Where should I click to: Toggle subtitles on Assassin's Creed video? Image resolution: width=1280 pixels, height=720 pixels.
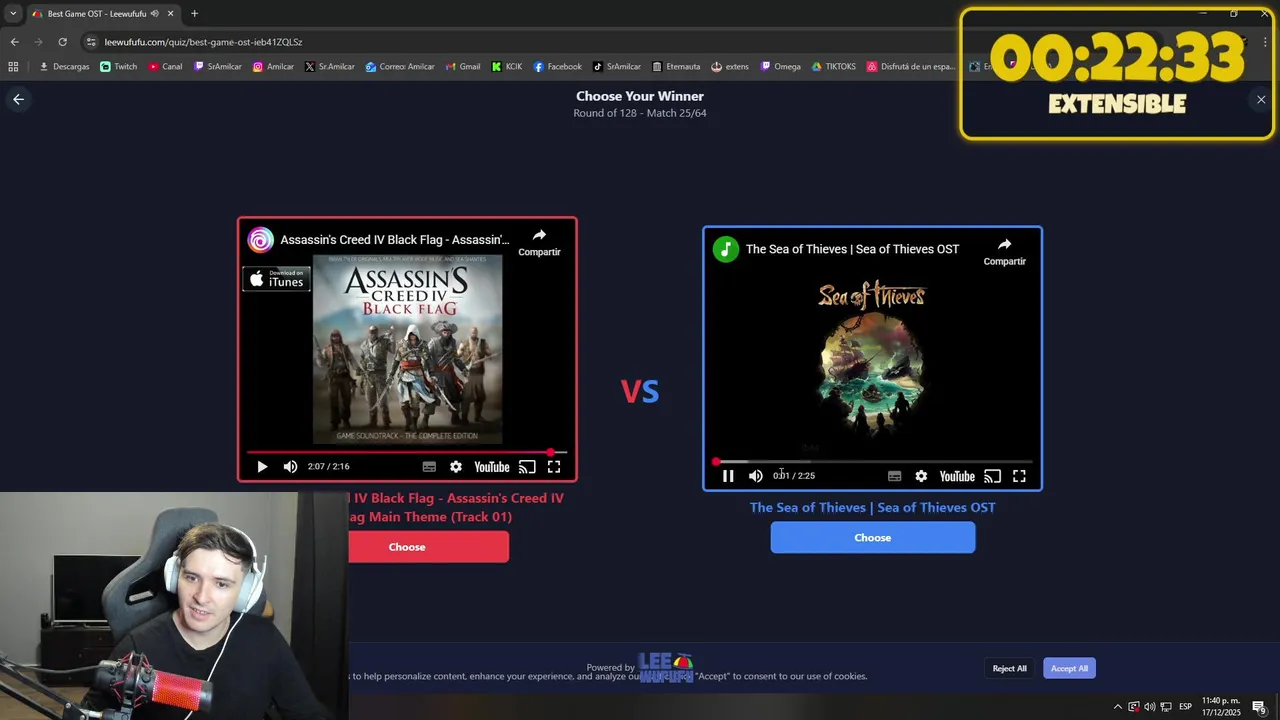(429, 467)
